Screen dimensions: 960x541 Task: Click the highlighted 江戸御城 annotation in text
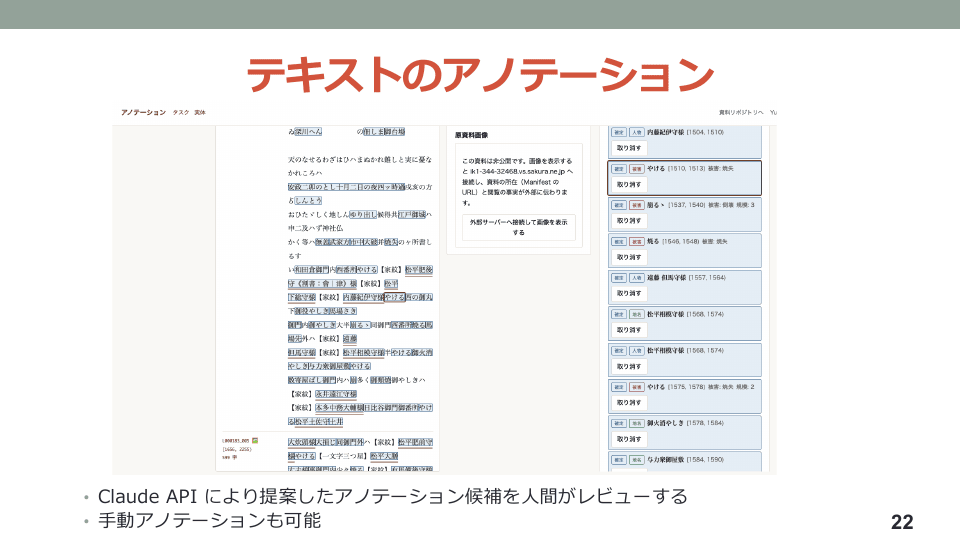(411, 215)
